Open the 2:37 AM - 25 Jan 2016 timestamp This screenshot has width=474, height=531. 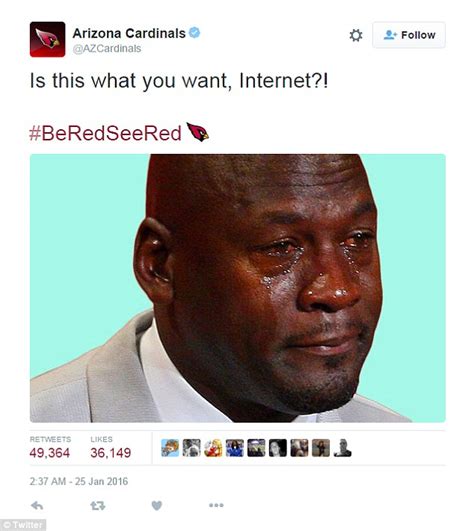(79, 481)
